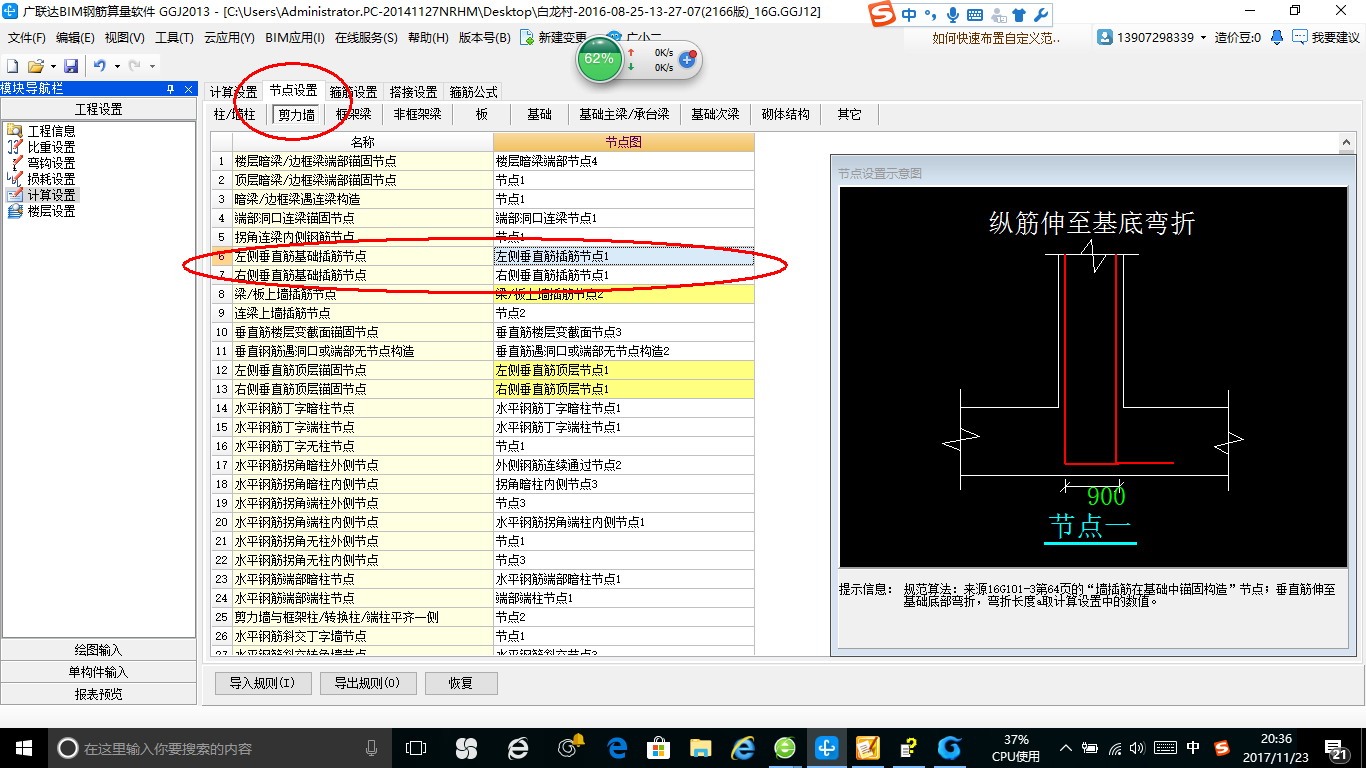1366x768 pixels.
Task: Open the Undo history dropdown arrow
Action: [x=116, y=66]
